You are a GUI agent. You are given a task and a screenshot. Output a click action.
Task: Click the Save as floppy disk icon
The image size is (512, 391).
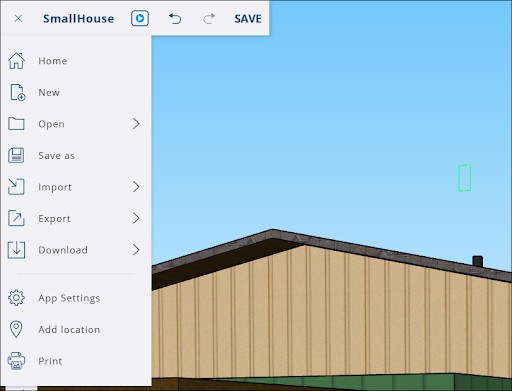tap(16, 155)
